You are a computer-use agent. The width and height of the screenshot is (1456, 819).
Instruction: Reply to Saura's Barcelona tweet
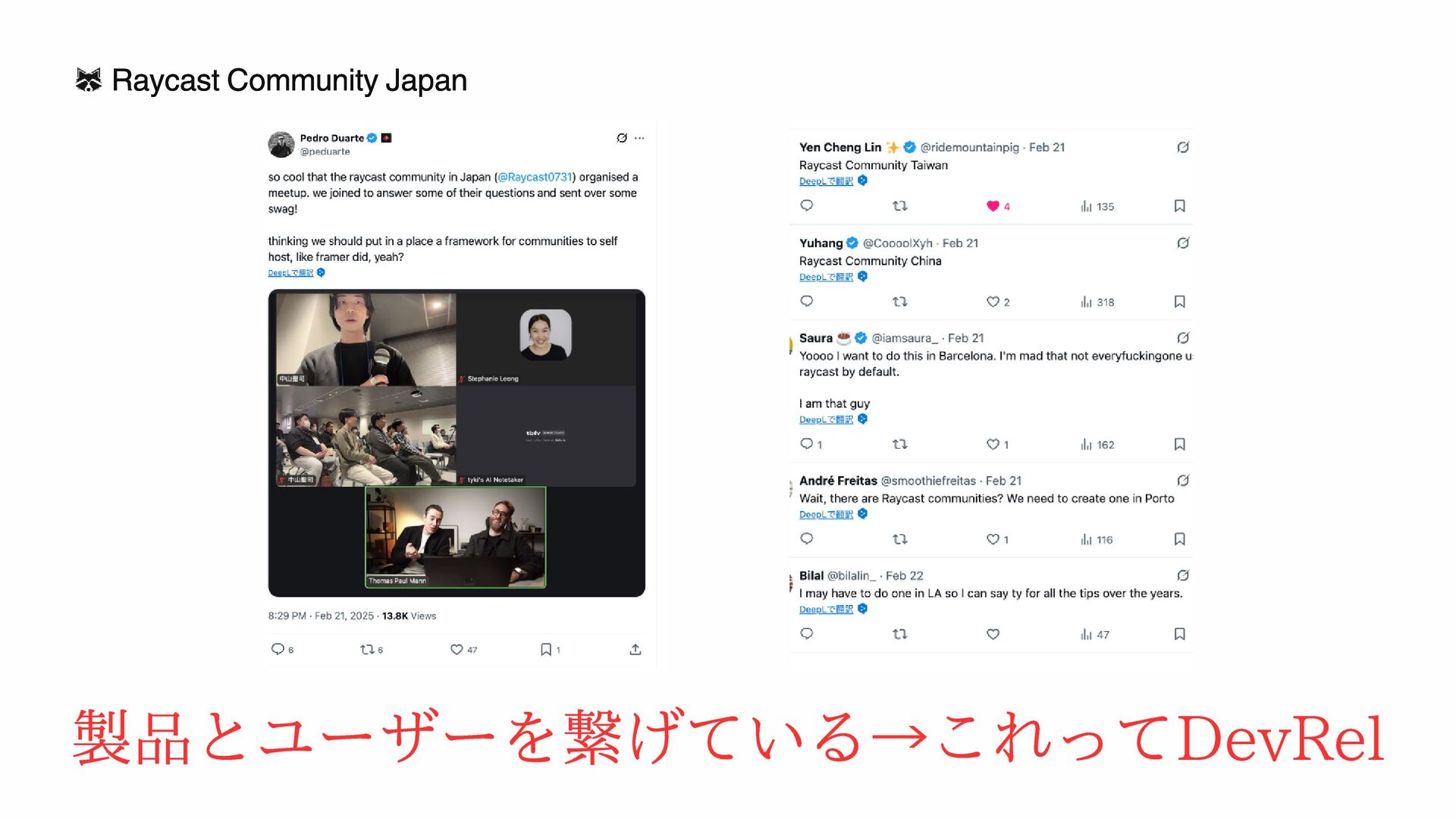807,444
